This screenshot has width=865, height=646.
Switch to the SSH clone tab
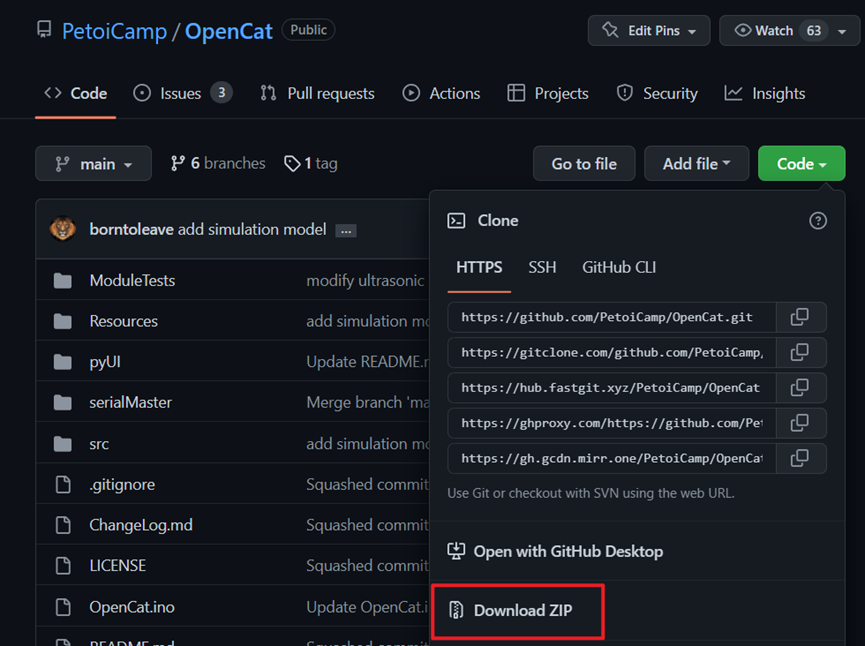(x=542, y=268)
